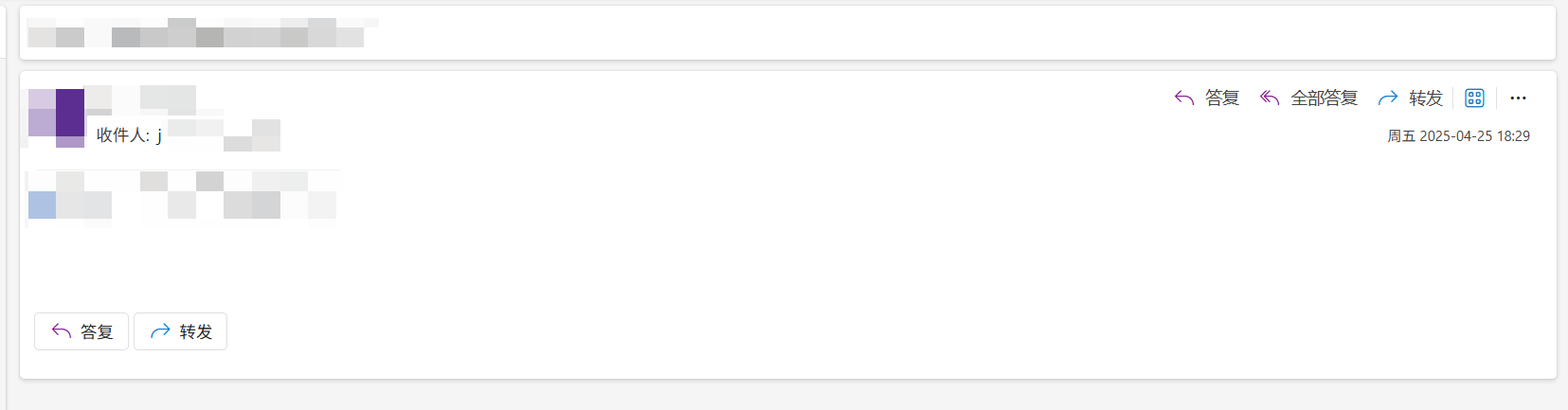Click the purple reply arrow icon in header

[x=1183, y=98]
